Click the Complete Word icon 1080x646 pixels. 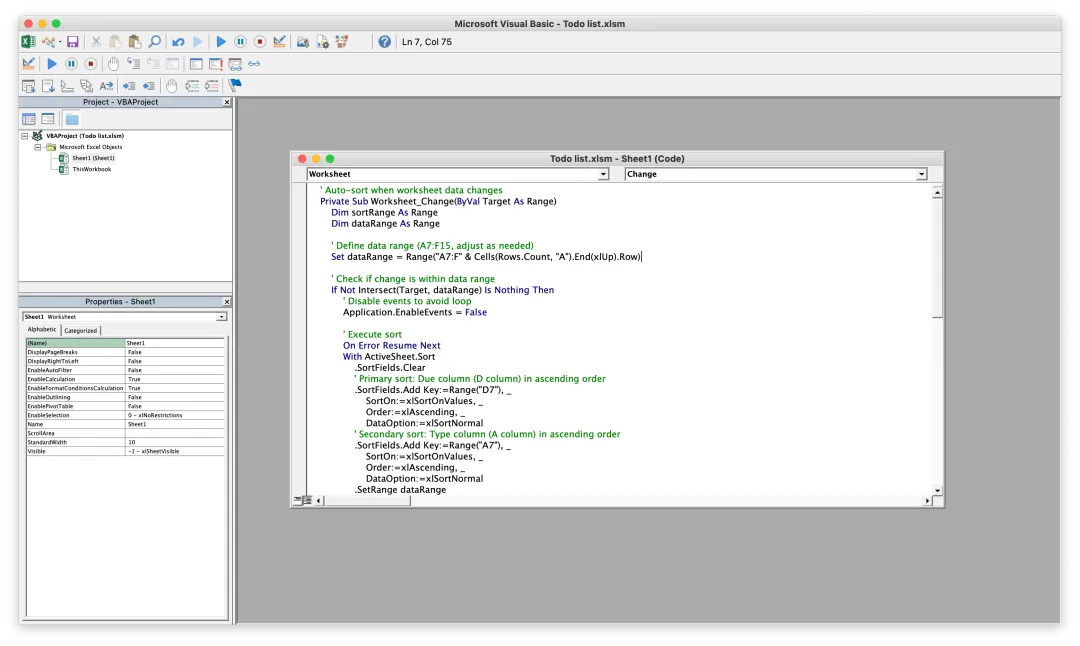(106, 85)
